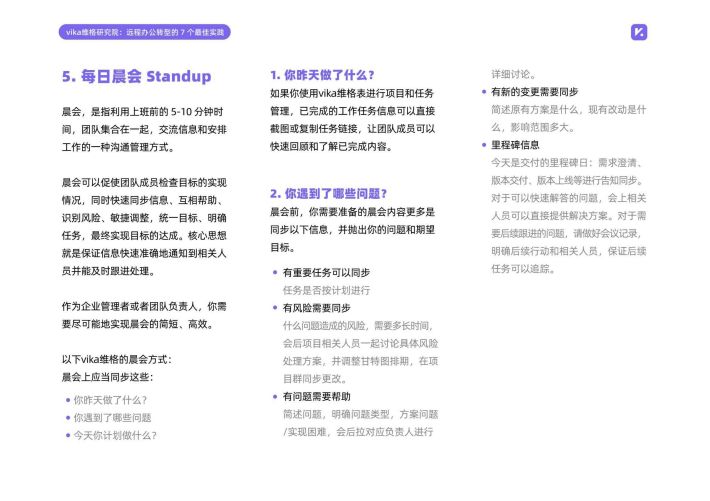710x501 pixels.
Task: Click heading '2. 你遇到了哪些问题?'
Action: coord(328,193)
